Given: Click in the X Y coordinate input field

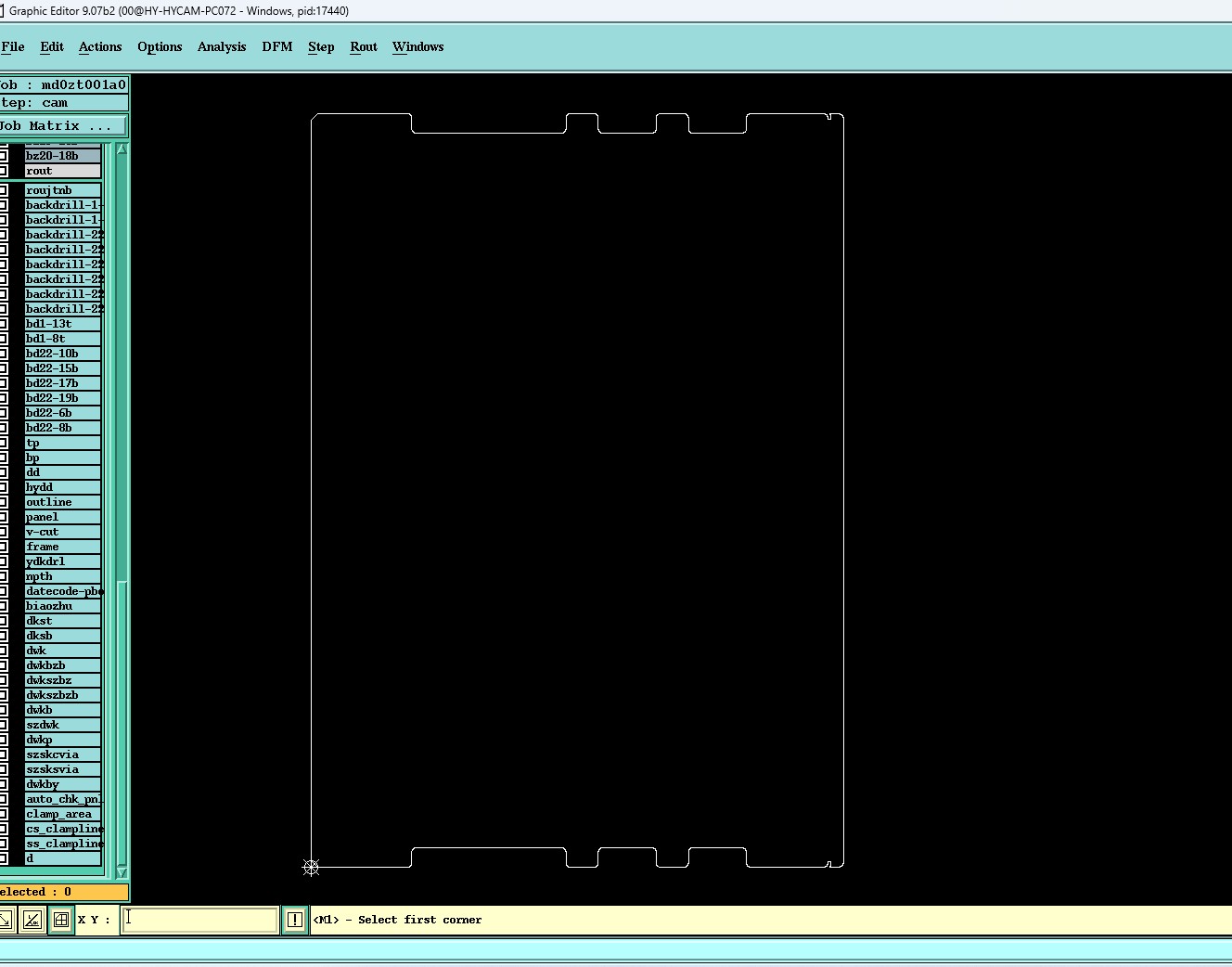Looking at the screenshot, I should [x=199, y=920].
